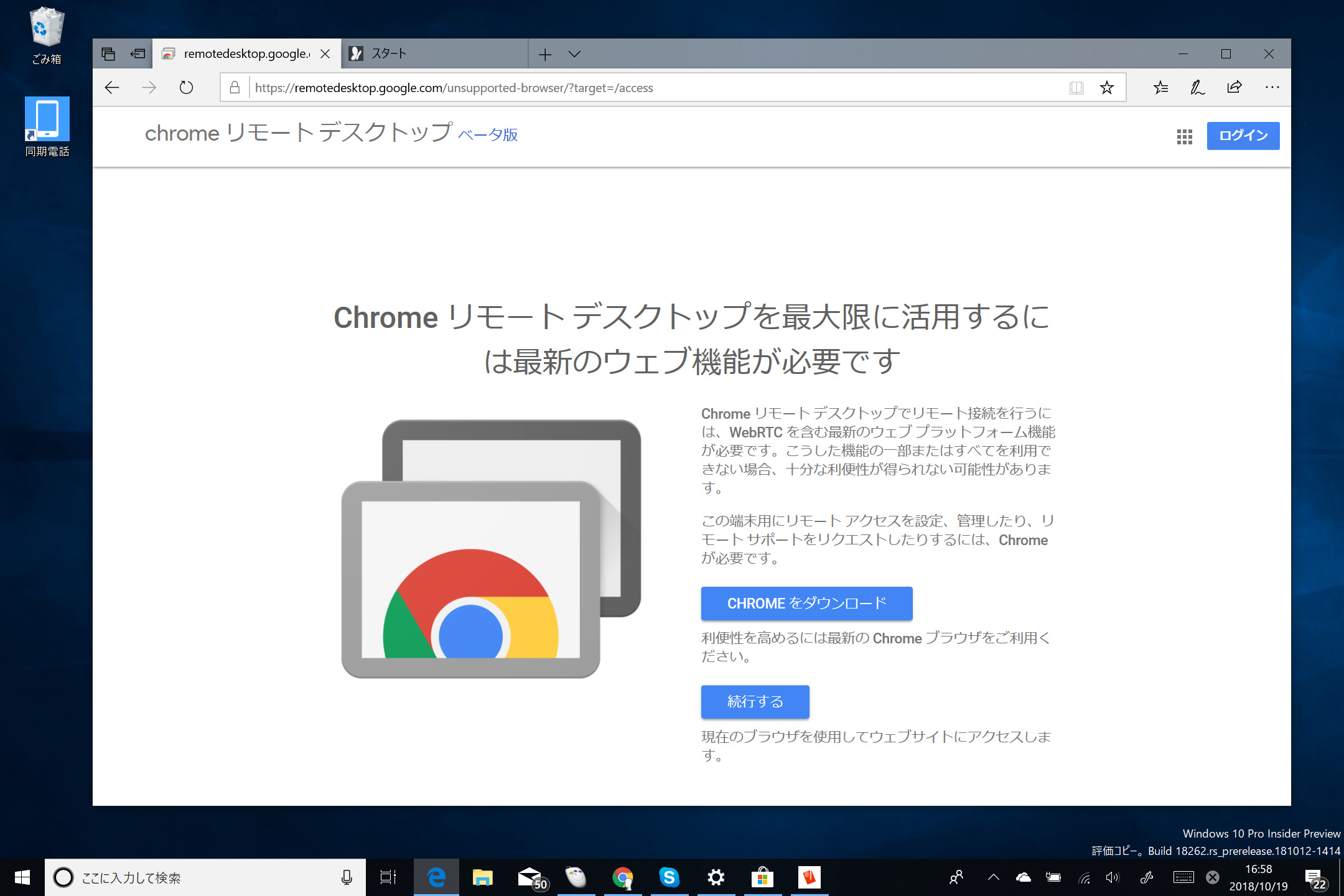Open the new tab dropdown chevron
The image size is (1344, 896).
pos(574,54)
